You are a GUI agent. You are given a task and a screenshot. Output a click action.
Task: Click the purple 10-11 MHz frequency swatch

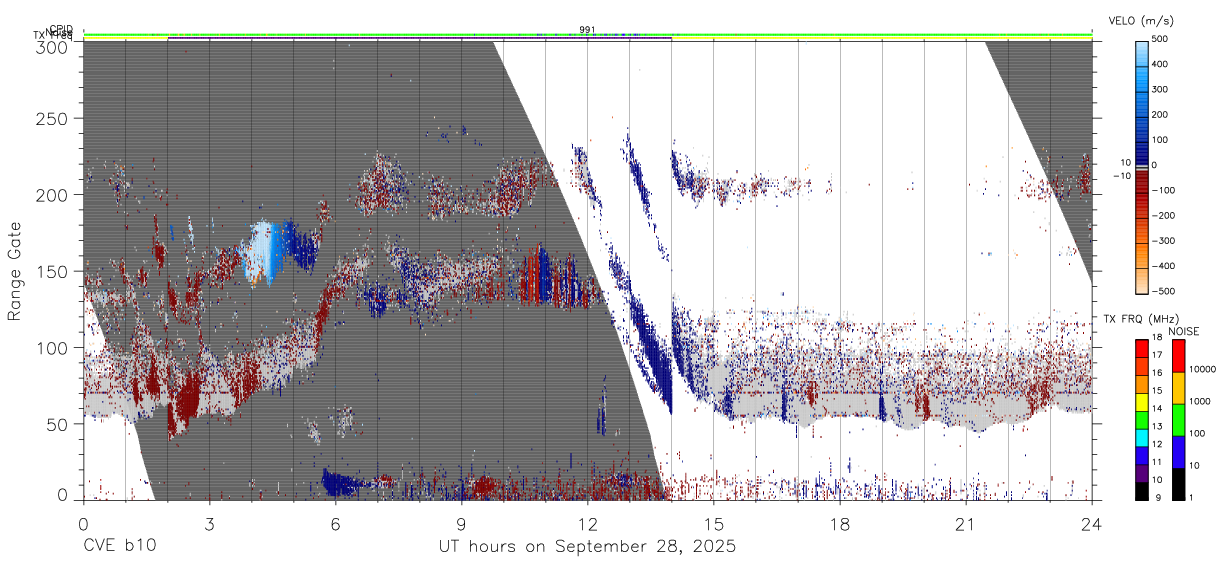[1141, 473]
